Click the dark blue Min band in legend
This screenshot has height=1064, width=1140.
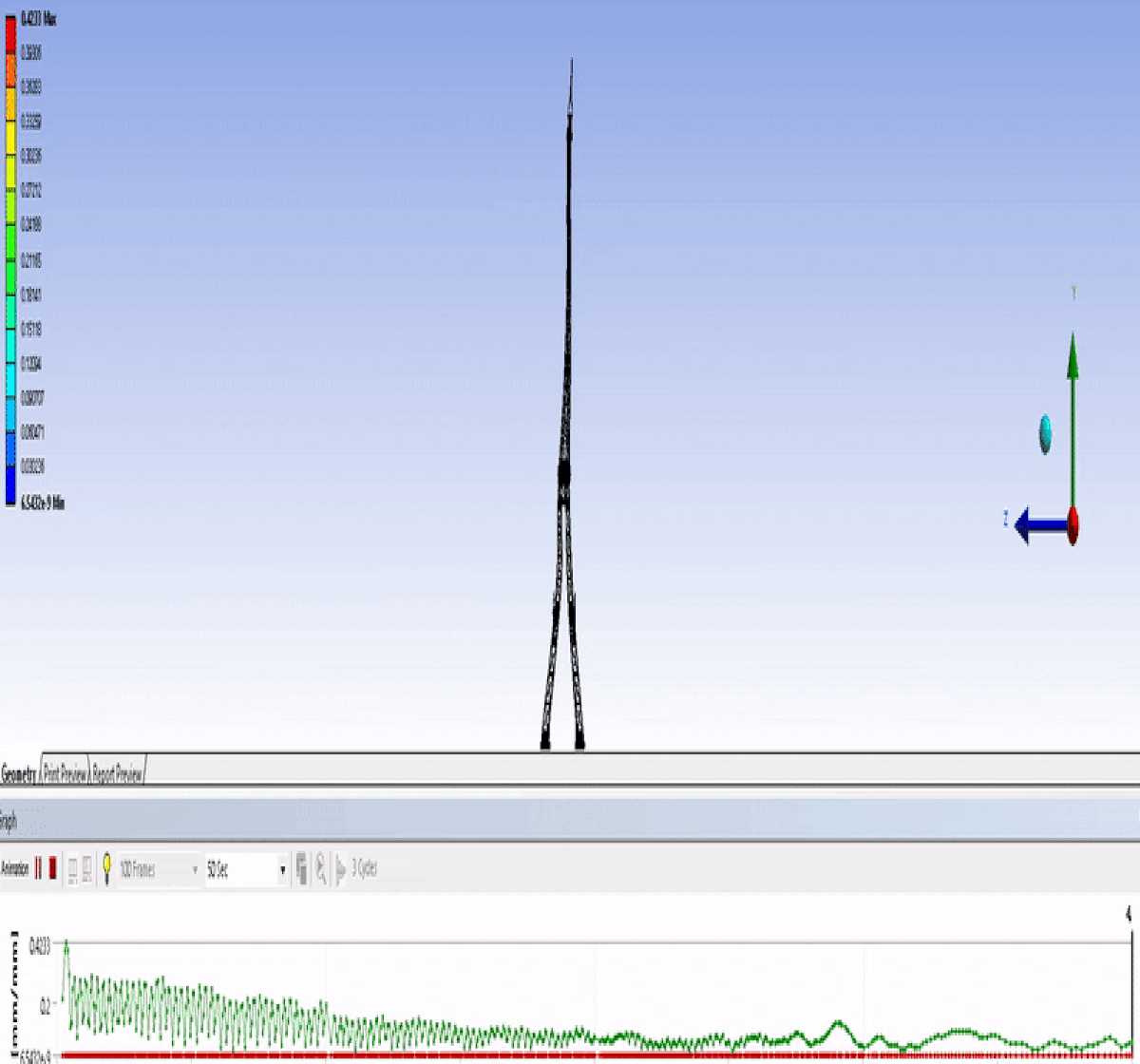click(x=10, y=486)
